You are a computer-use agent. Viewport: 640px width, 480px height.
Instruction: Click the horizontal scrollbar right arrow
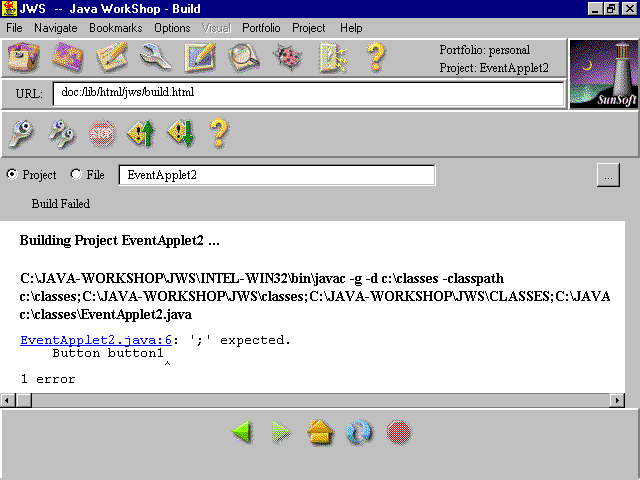click(x=617, y=401)
